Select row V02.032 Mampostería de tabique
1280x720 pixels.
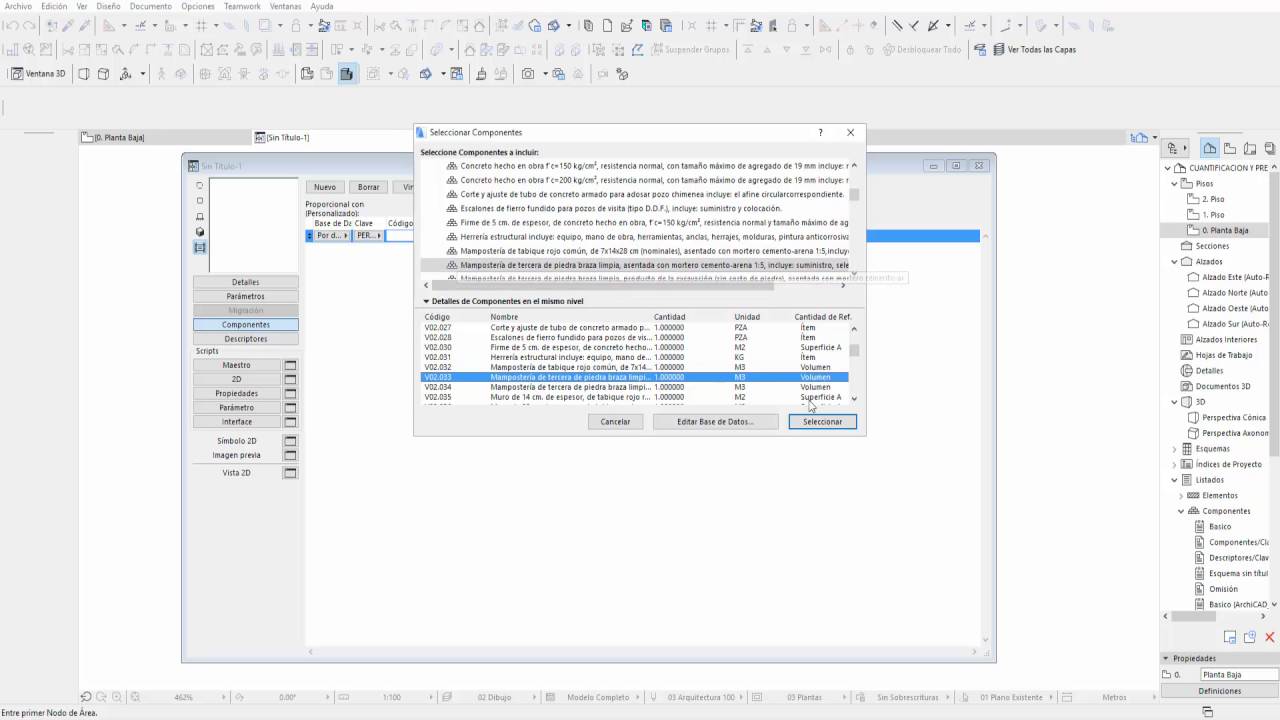(634, 367)
